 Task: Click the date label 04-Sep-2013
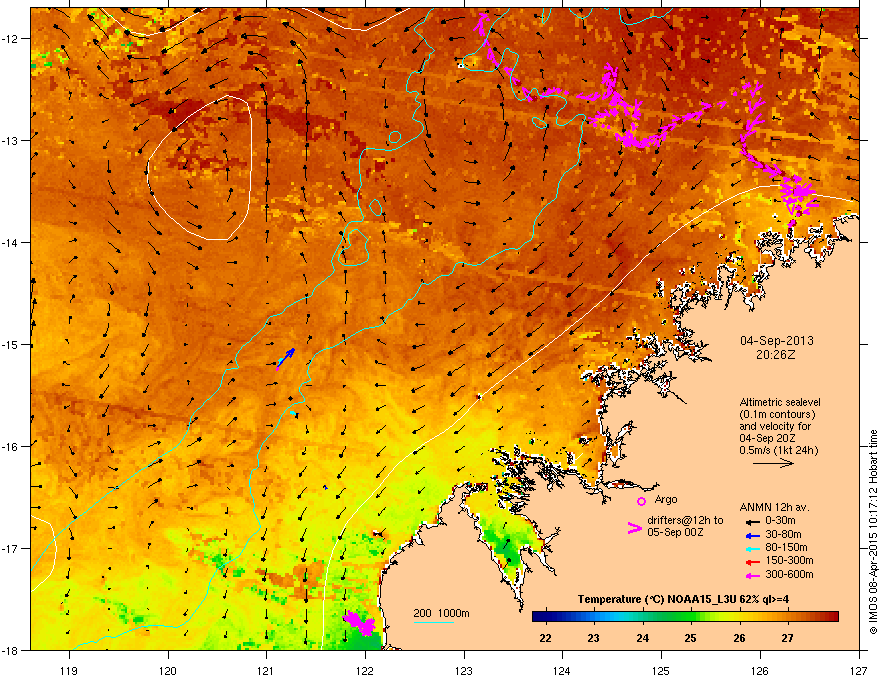(777, 341)
